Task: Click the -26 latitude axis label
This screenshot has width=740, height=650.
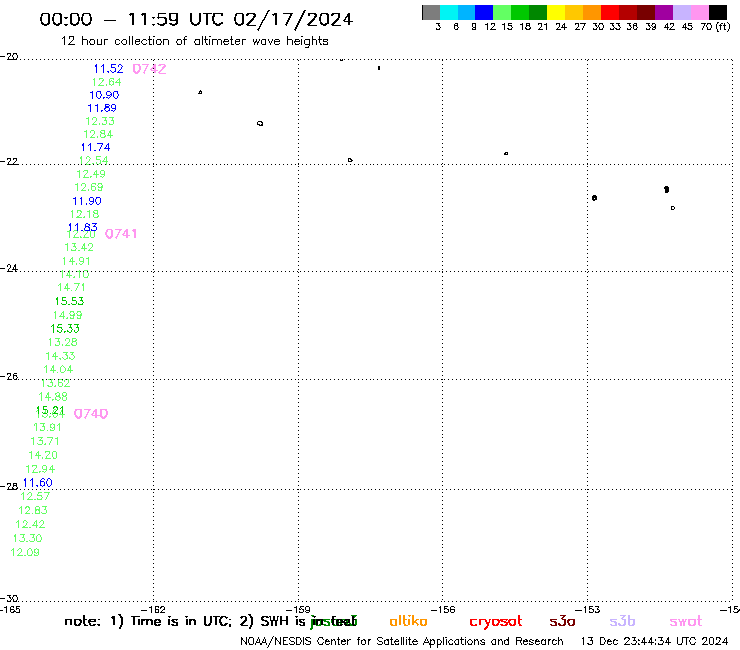Action: coord(9,376)
